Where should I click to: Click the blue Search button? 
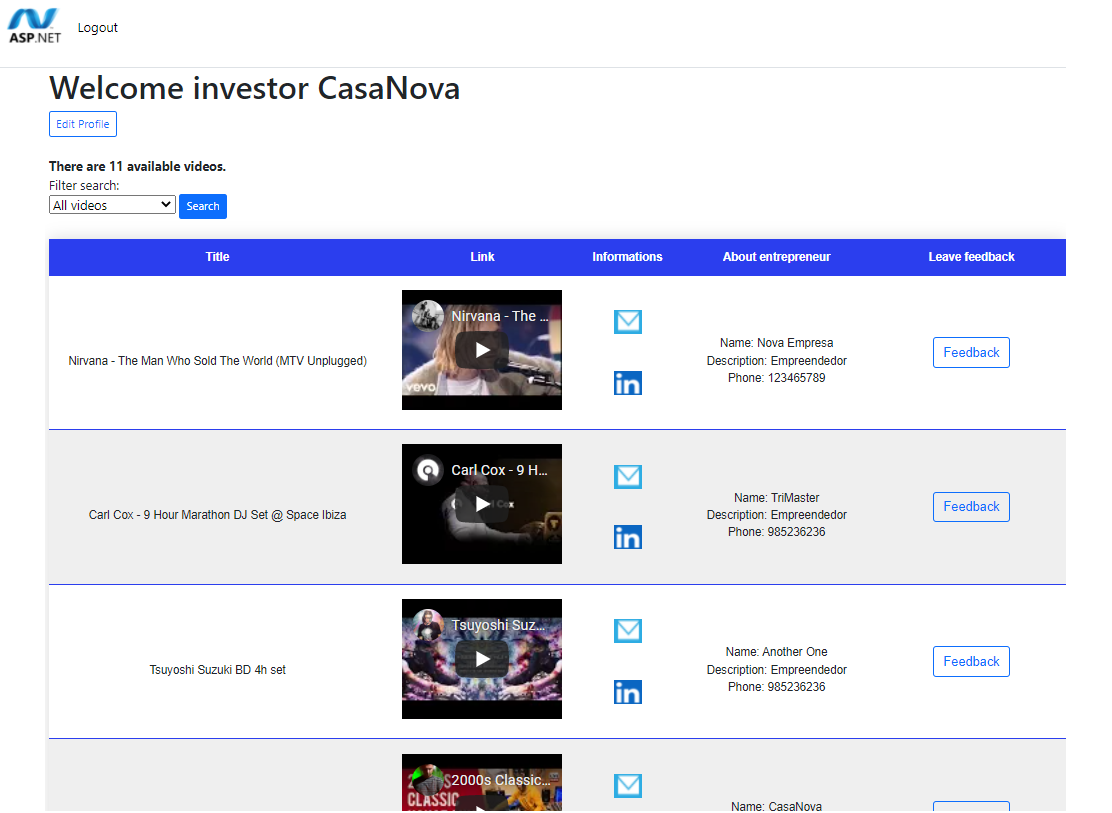click(203, 206)
